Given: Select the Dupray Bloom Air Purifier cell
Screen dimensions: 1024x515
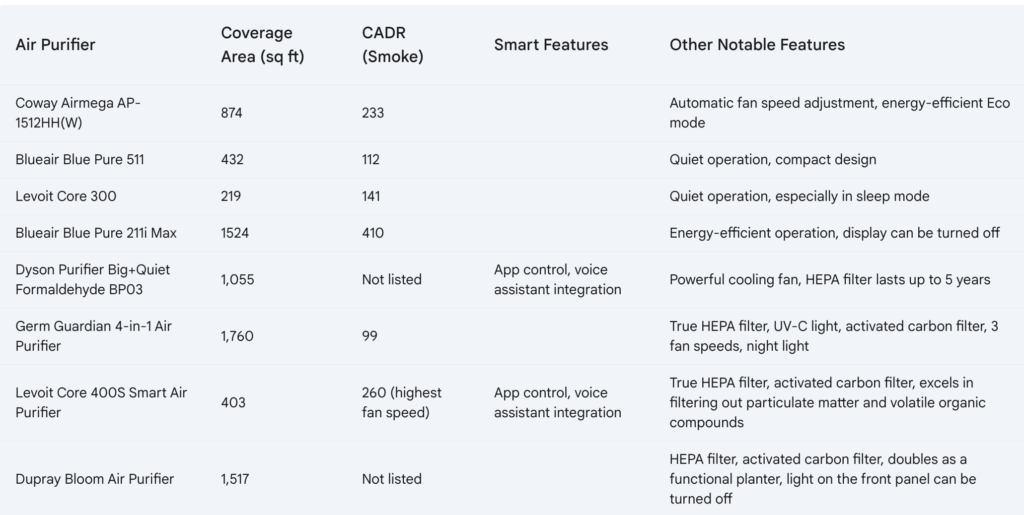Looking at the screenshot, I should [95, 479].
